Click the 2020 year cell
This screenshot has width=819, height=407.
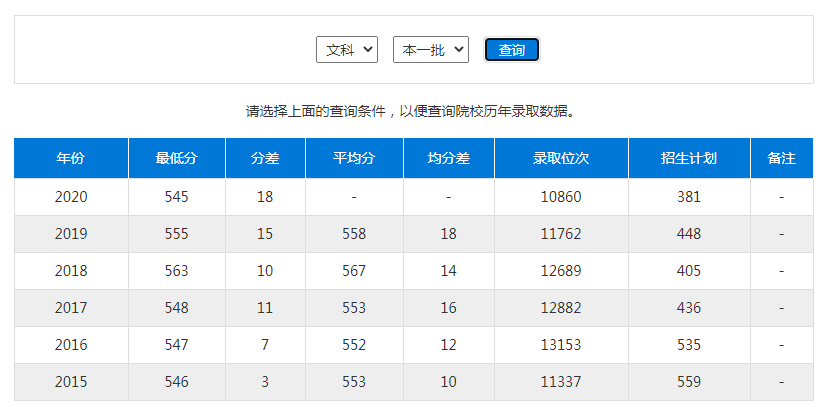tap(71, 197)
